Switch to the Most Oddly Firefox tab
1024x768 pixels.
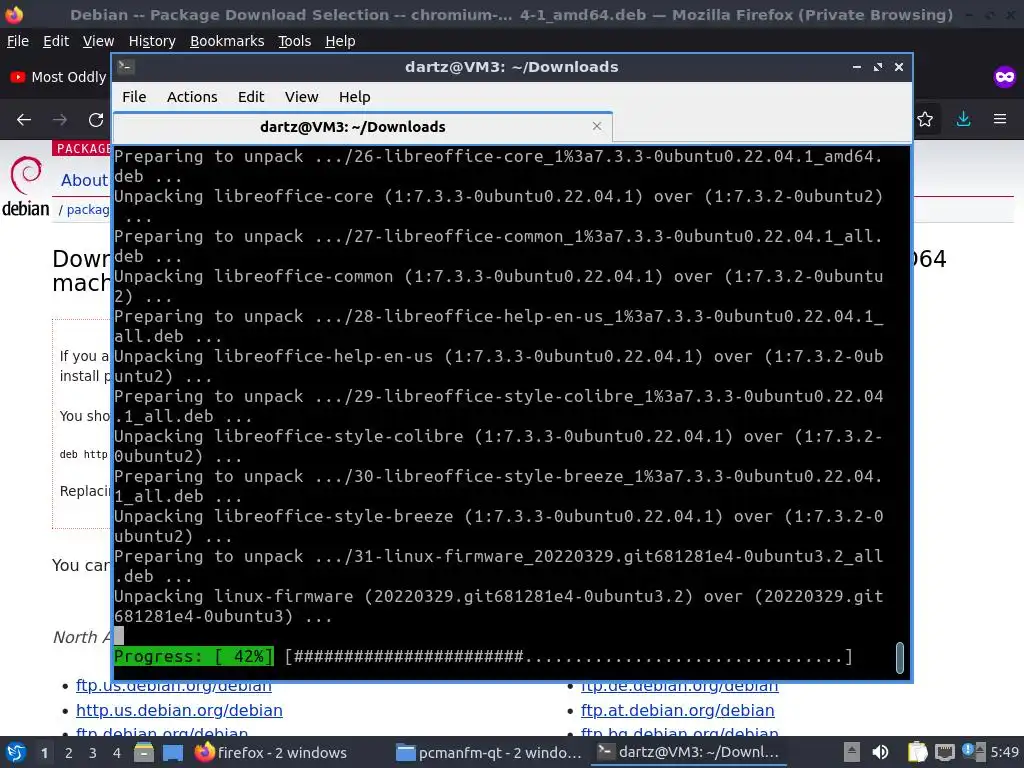pyautogui.click(x=58, y=77)
